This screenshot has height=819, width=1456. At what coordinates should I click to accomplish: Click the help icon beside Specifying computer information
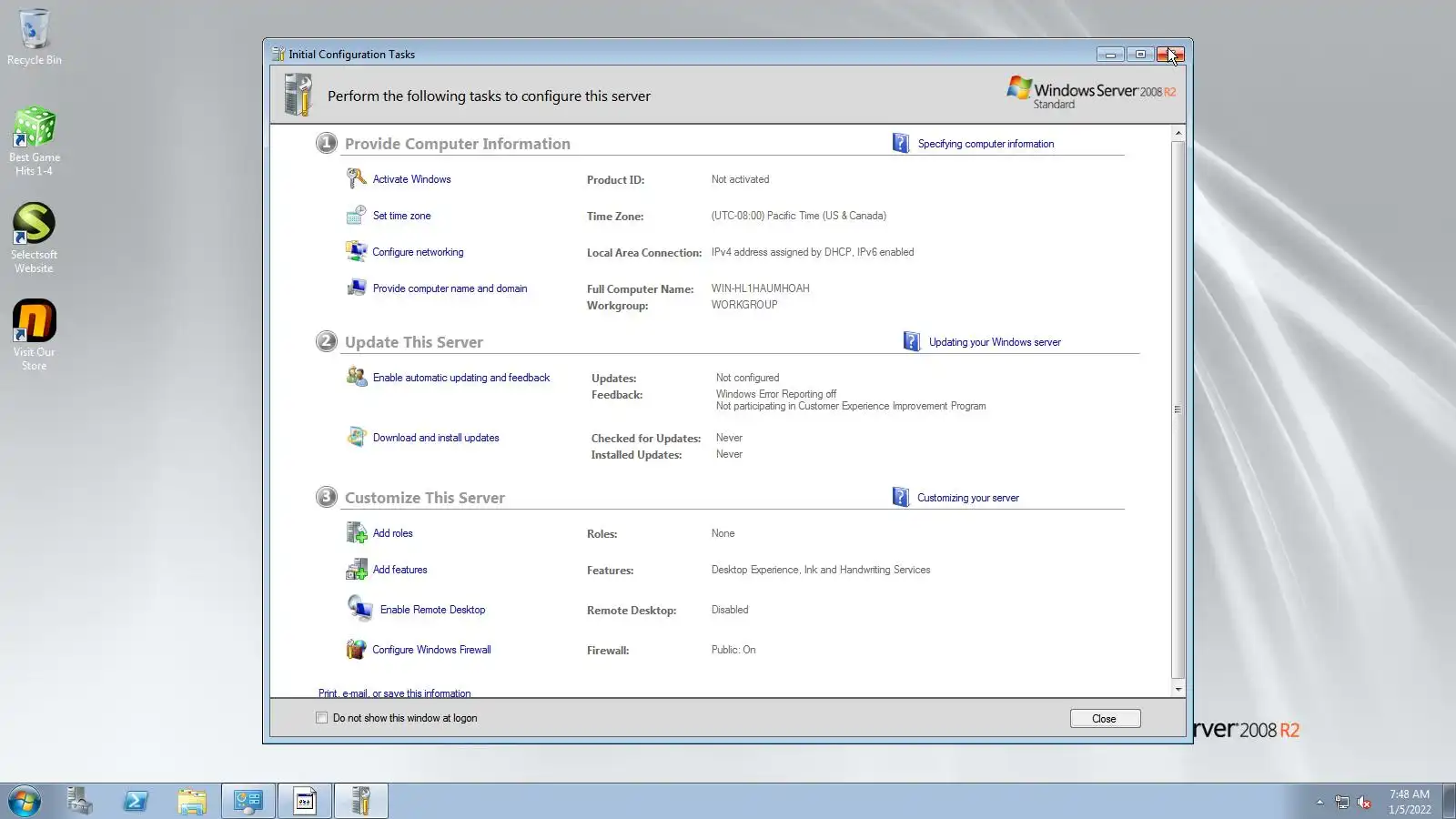pos(901,143)
